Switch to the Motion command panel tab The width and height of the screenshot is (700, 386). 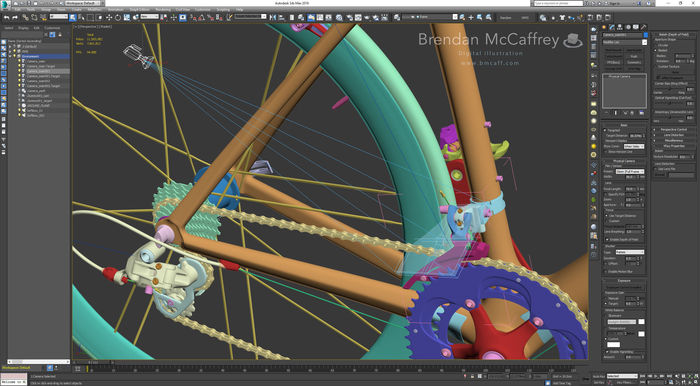[628, 27]
